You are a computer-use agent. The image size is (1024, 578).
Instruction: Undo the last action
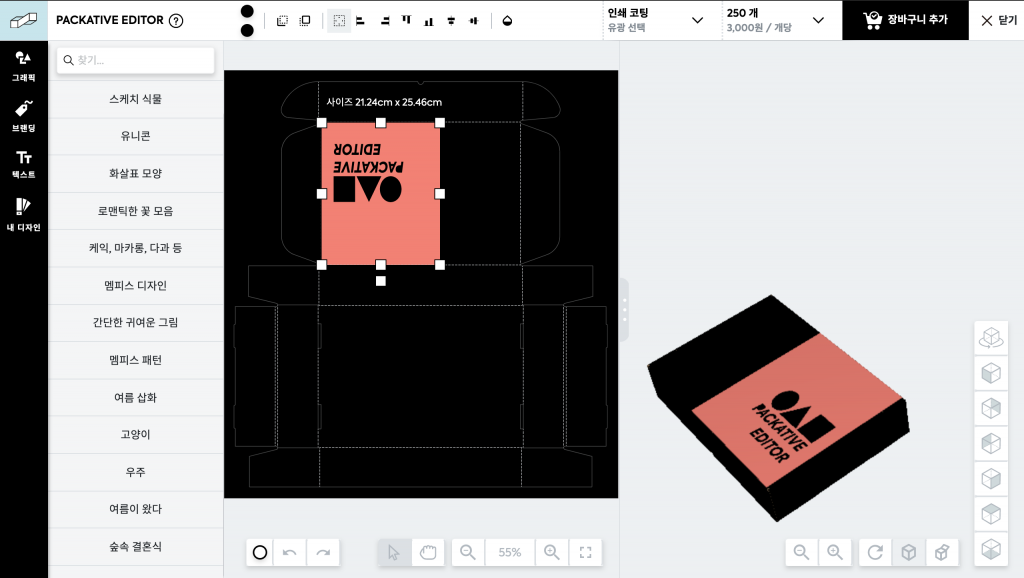(x=289, y=553)
